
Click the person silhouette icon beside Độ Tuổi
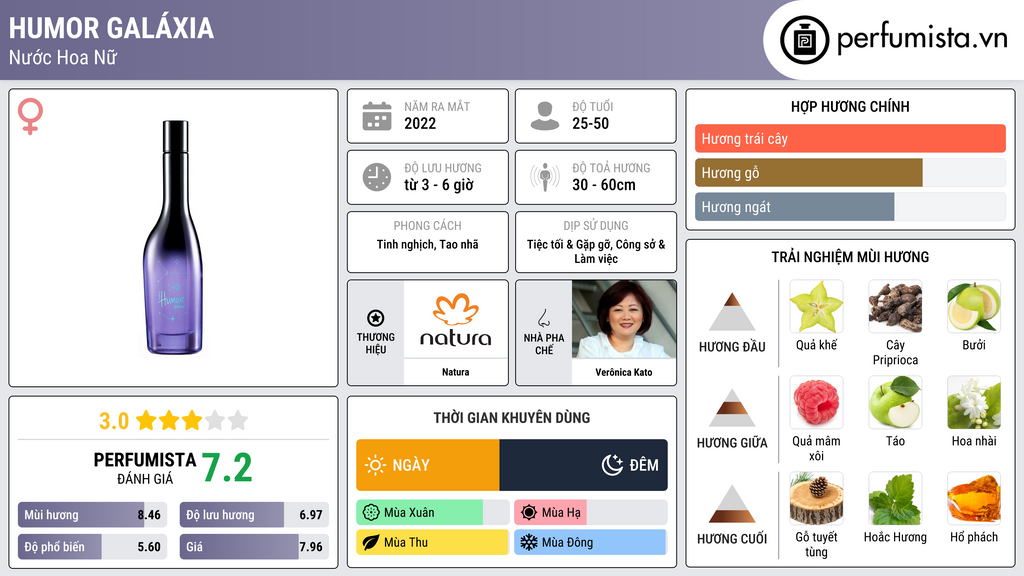pos(545,116)
